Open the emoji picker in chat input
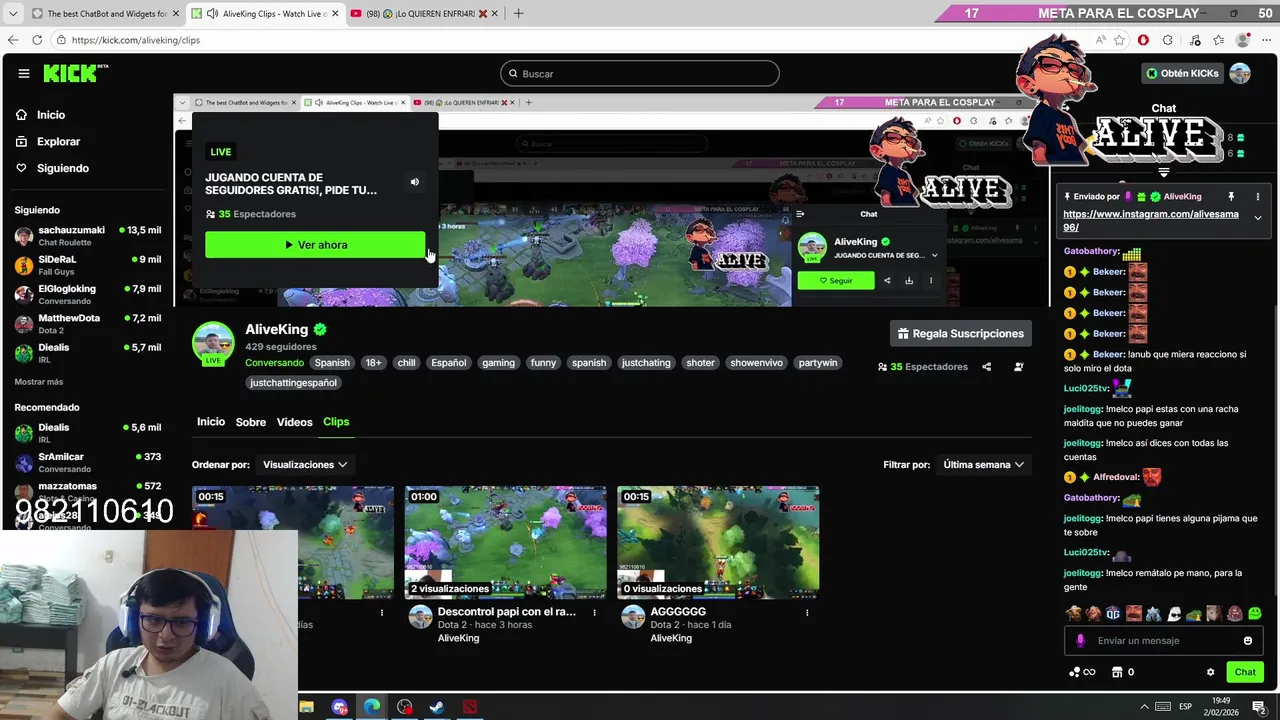 coord(1247,641)
